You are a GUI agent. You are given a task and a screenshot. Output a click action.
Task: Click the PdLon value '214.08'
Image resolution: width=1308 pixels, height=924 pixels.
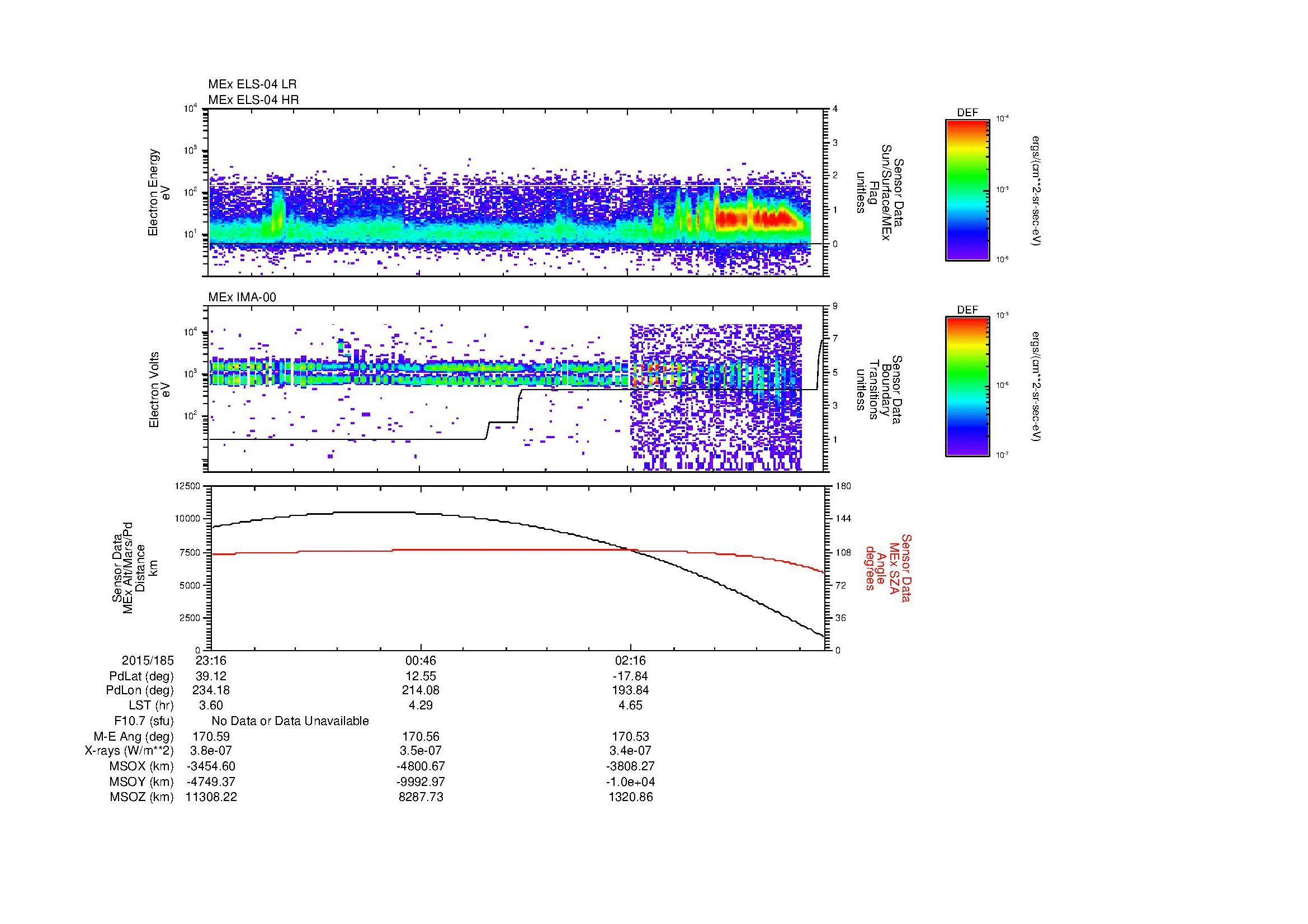421,690
